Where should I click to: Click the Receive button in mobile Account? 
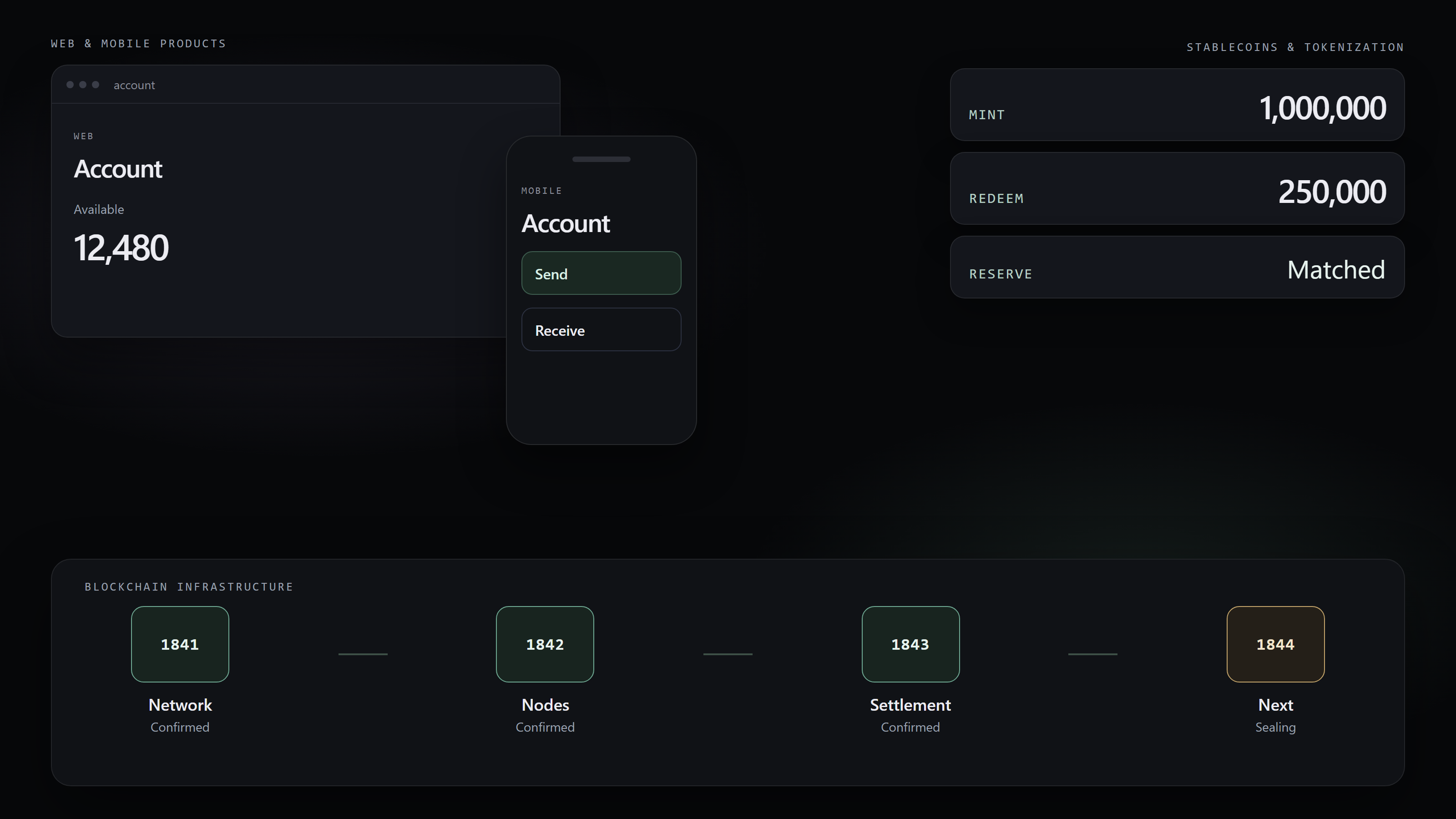[601, 329]
